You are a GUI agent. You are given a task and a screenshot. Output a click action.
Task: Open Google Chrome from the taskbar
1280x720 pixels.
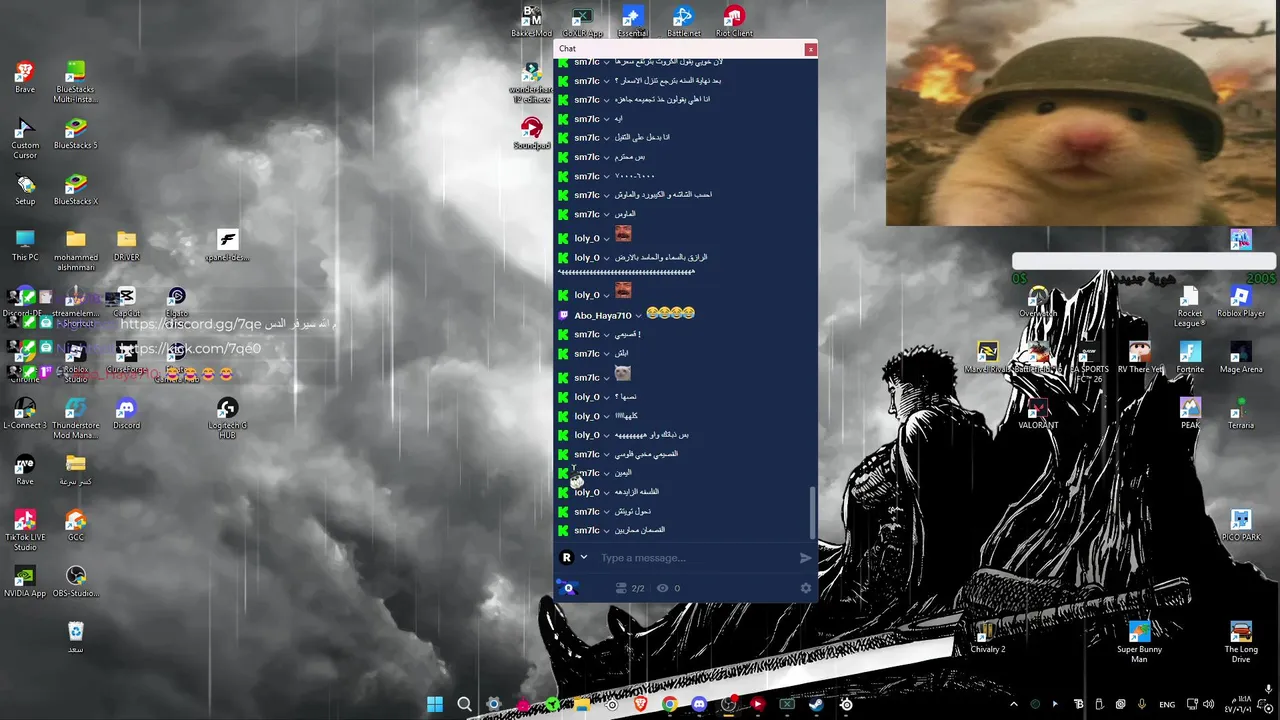tap(669, 704)
